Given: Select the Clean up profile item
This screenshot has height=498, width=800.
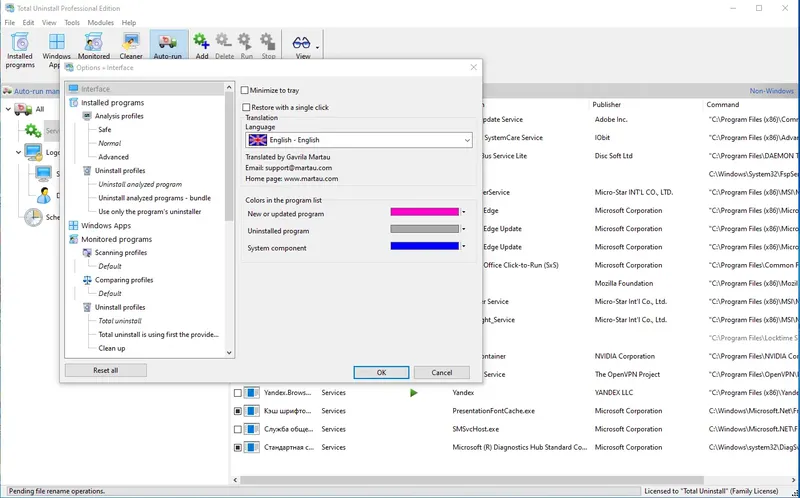Looking at the screenshot, I should tap(112, 348).
